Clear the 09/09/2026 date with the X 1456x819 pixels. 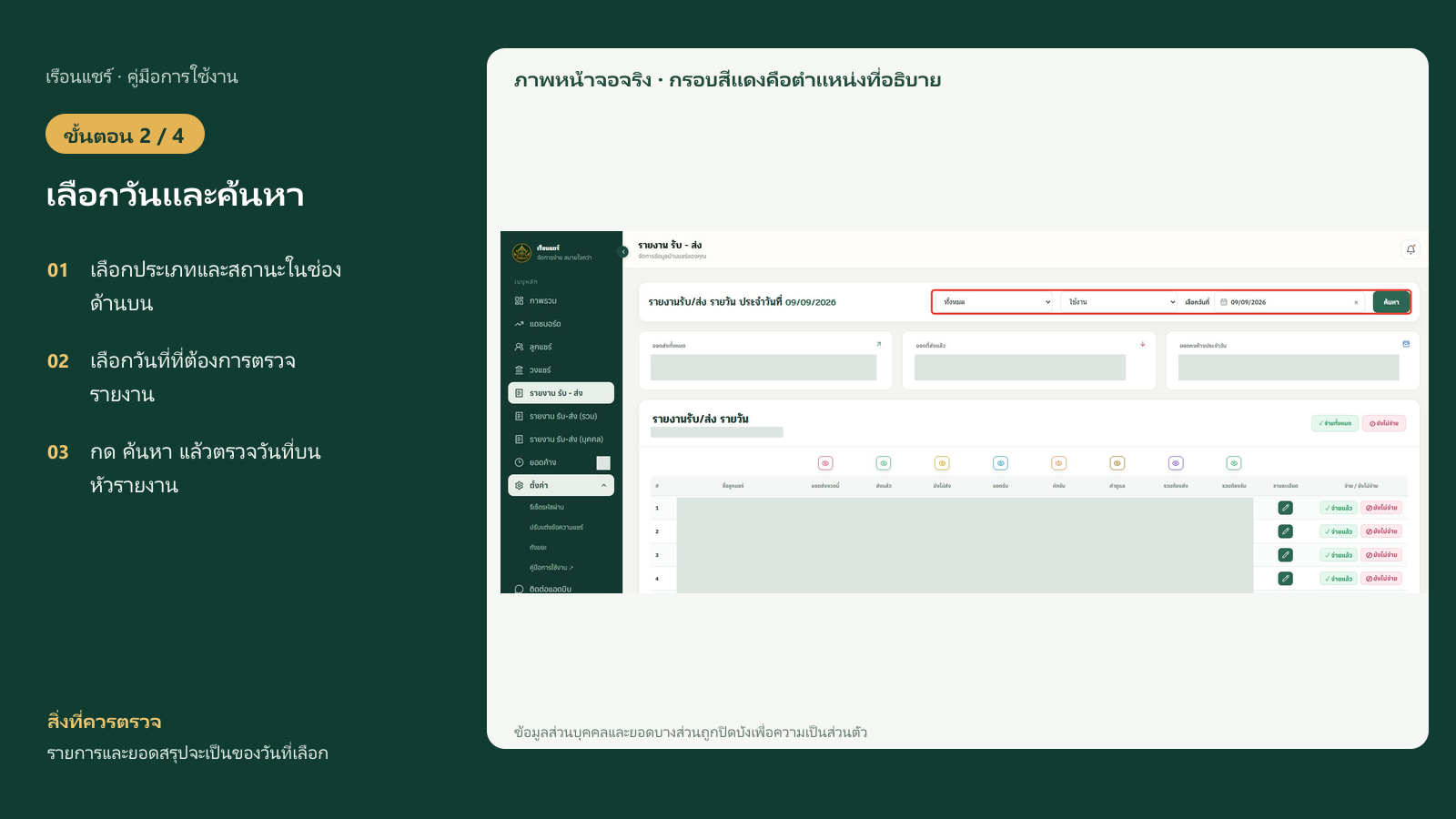1356,302
